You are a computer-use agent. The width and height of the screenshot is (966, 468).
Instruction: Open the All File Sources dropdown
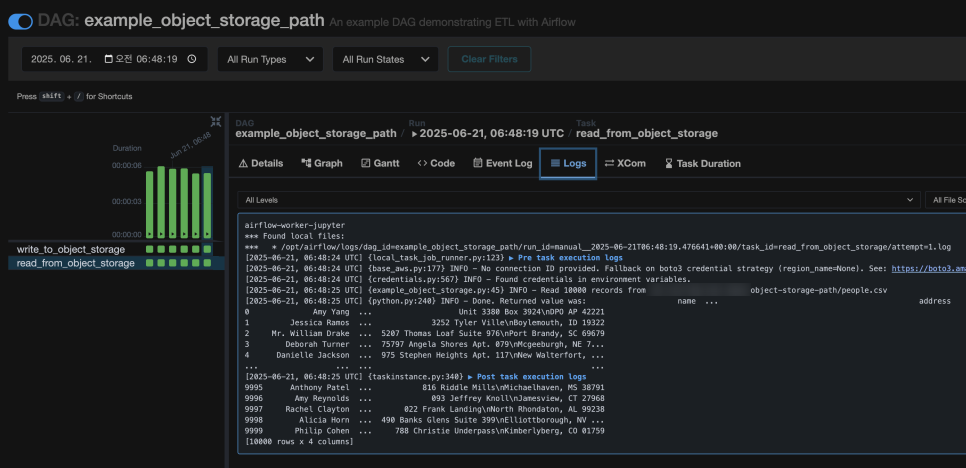pyautogui.click(x=946, y=200)
